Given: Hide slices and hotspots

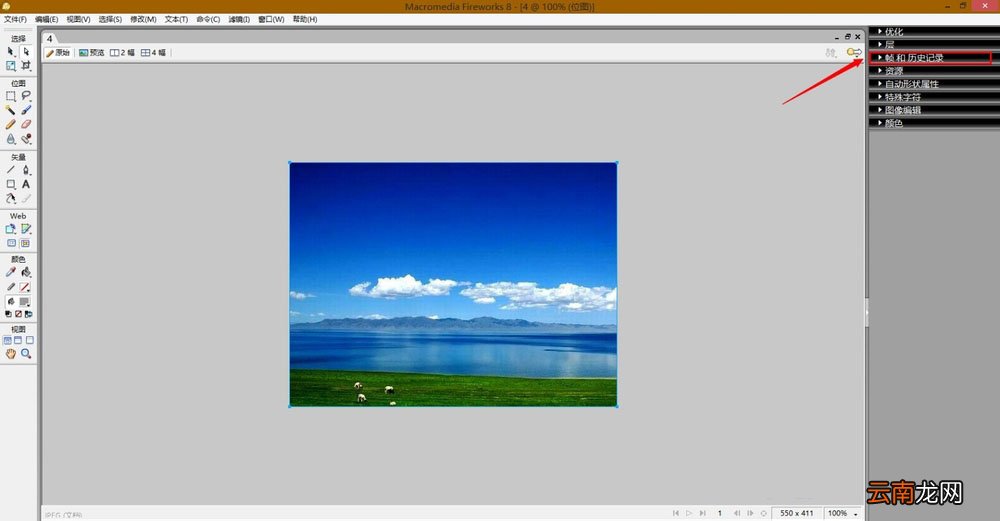Looking at the screenshot, I should pos(11,243).
